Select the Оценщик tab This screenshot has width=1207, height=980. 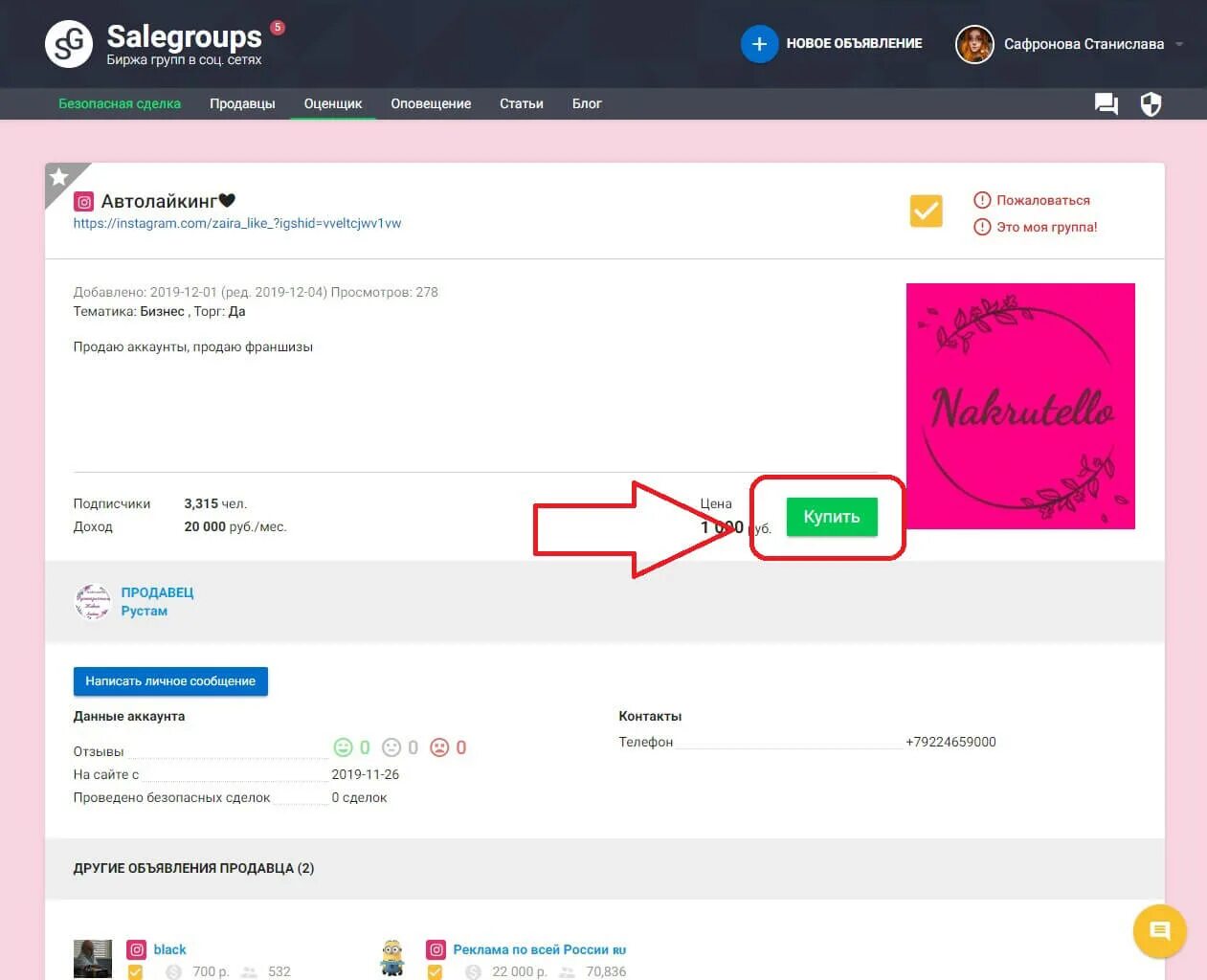point(333,103)
